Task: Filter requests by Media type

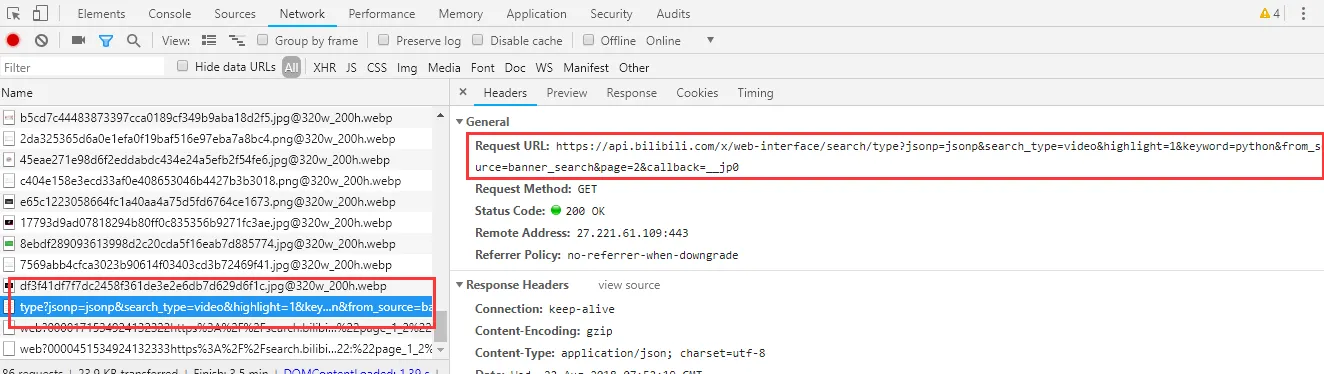Action: coord(444,67)
